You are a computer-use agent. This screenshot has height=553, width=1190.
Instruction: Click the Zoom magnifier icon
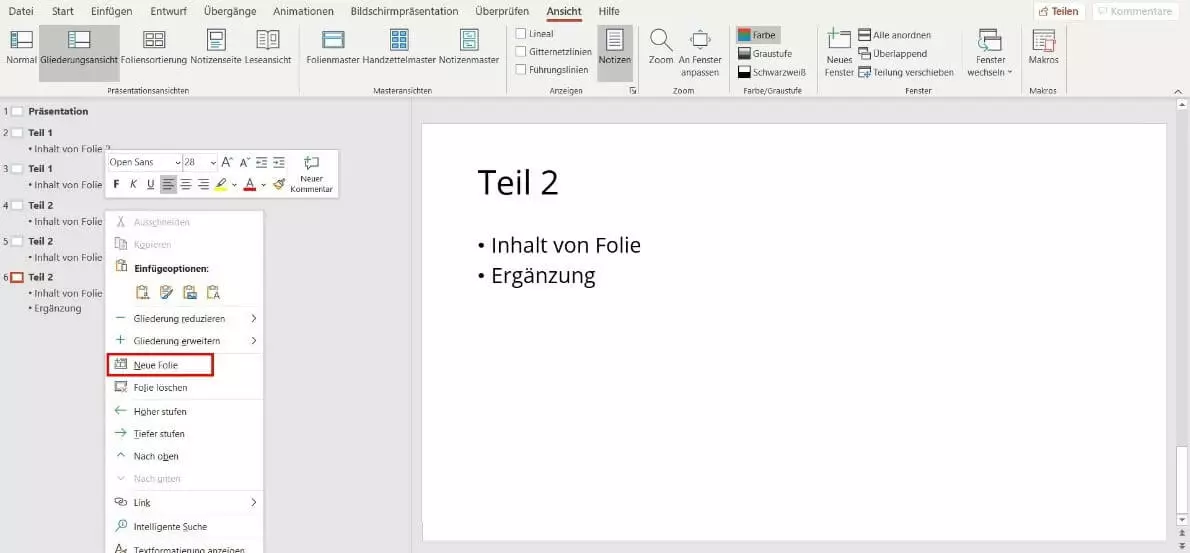660,41
